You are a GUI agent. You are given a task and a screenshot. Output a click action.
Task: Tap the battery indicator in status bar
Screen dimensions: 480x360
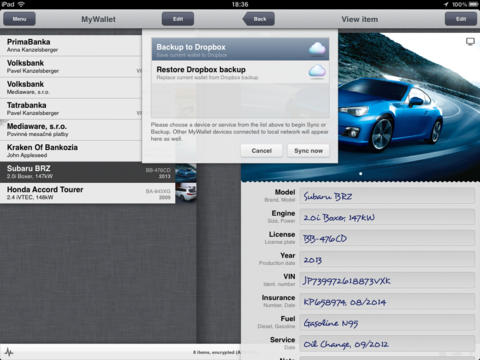tap(474, 4)
